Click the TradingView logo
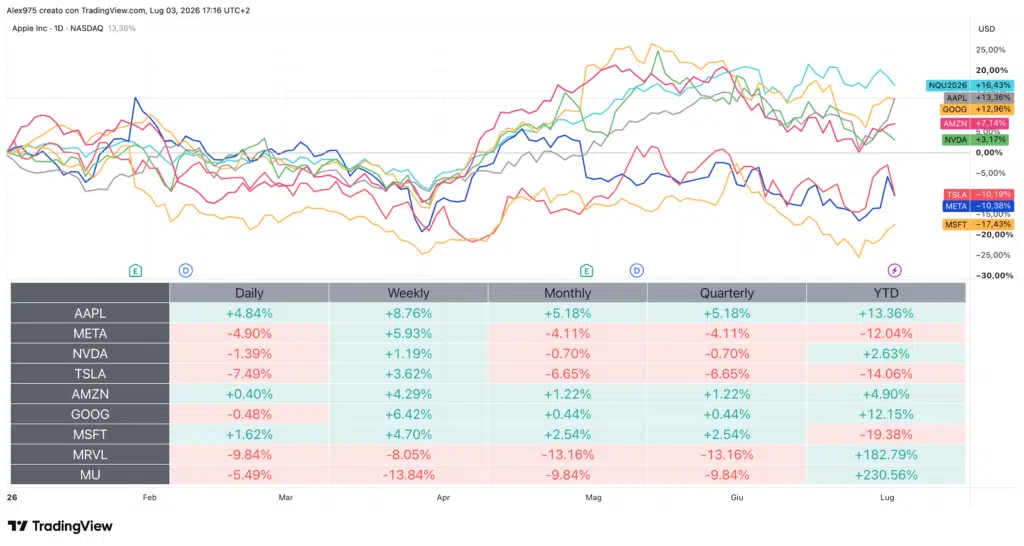1024x546 pixels. click(x=60, y=526)
